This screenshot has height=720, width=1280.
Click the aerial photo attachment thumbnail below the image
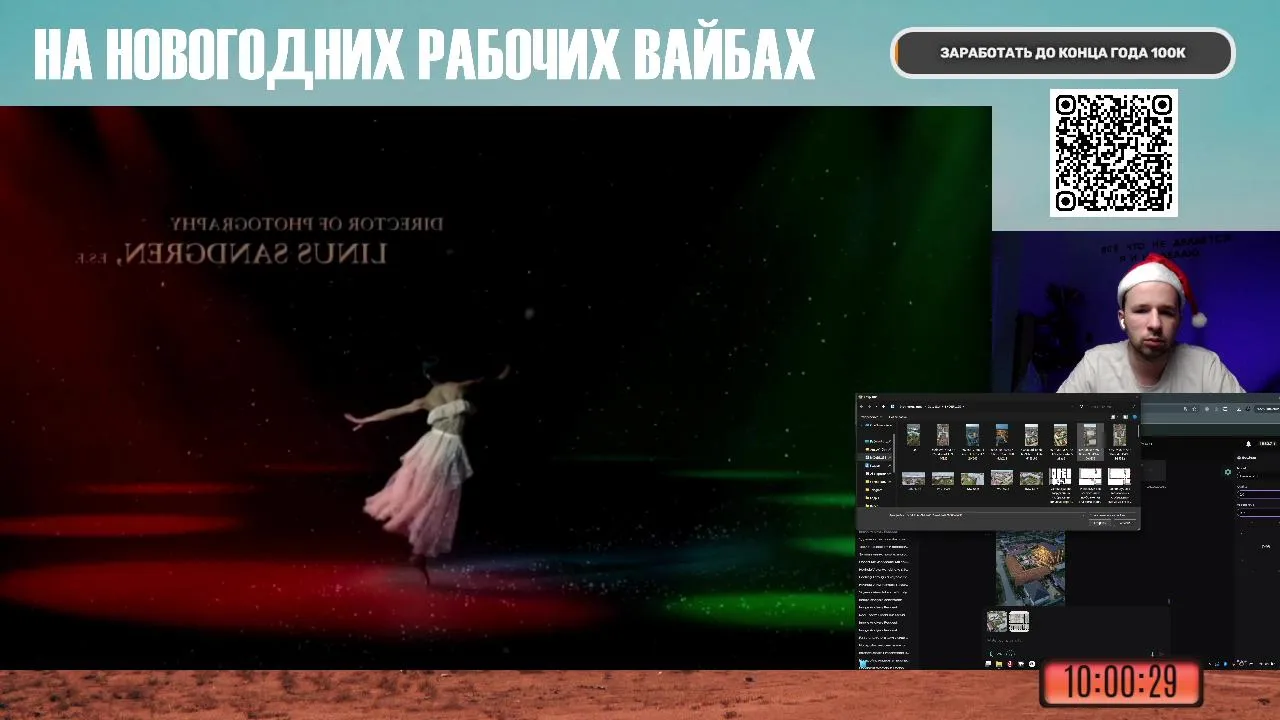point(997,621)
